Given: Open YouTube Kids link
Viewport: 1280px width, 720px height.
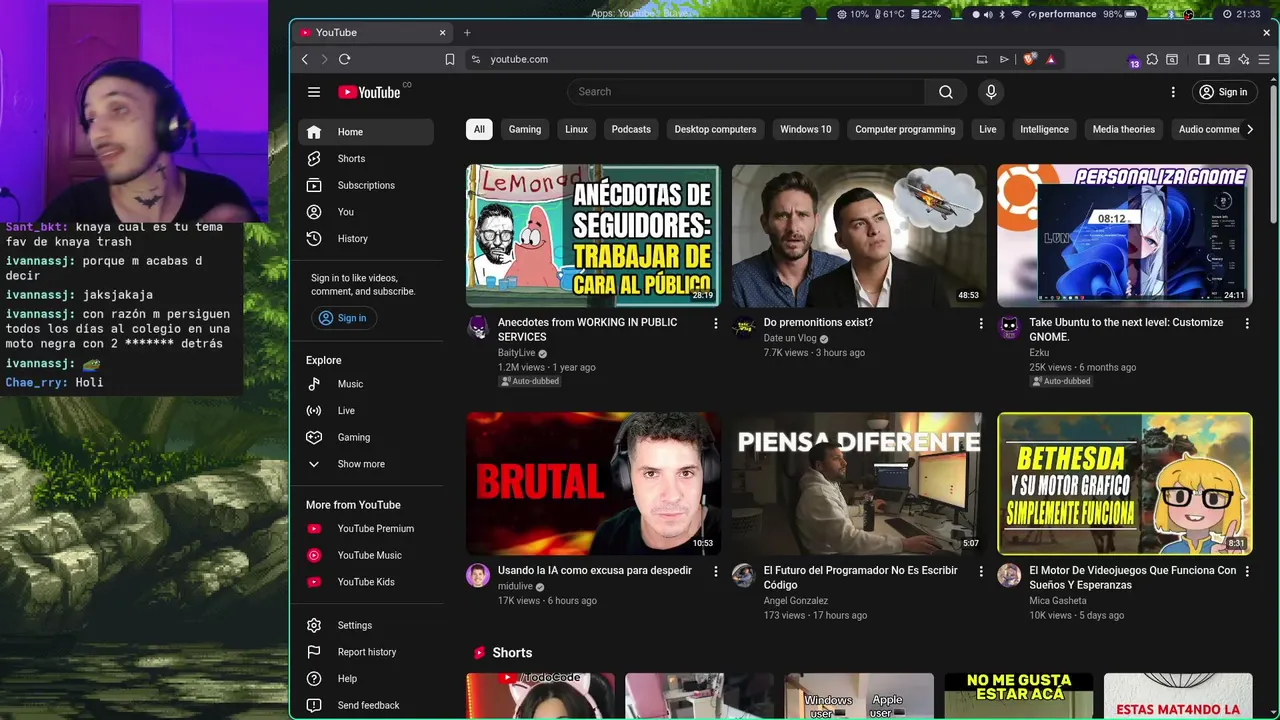Looking at the screenshot, I should click(365, 582).
